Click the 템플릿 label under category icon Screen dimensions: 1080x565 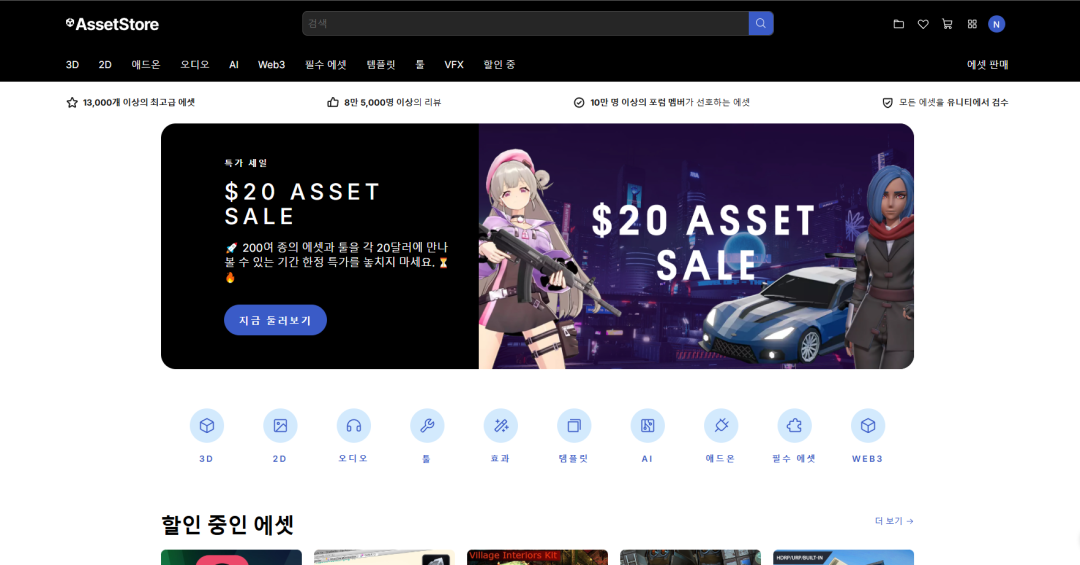click(574, 458)
